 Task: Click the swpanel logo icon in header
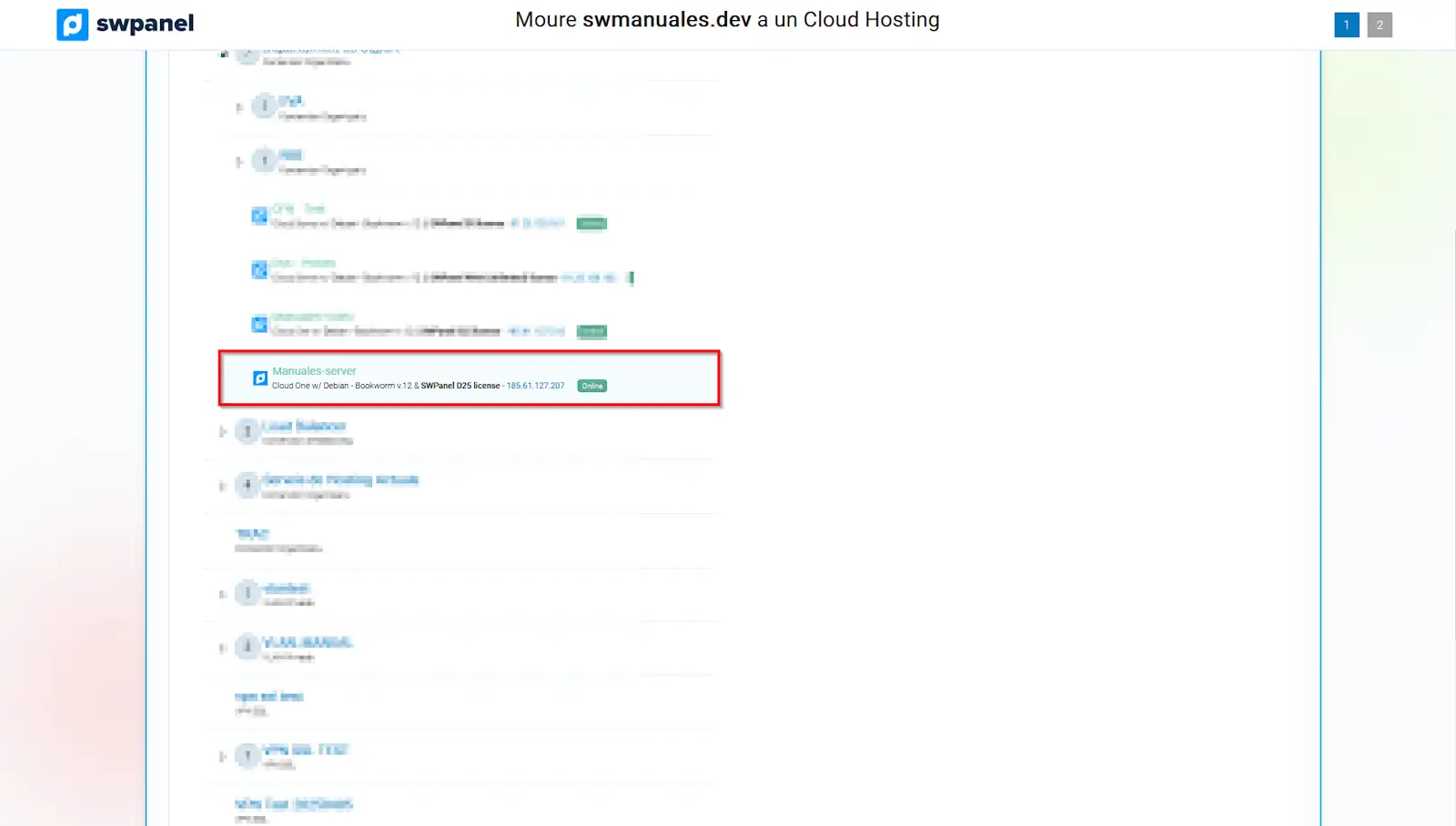(72, 25)
